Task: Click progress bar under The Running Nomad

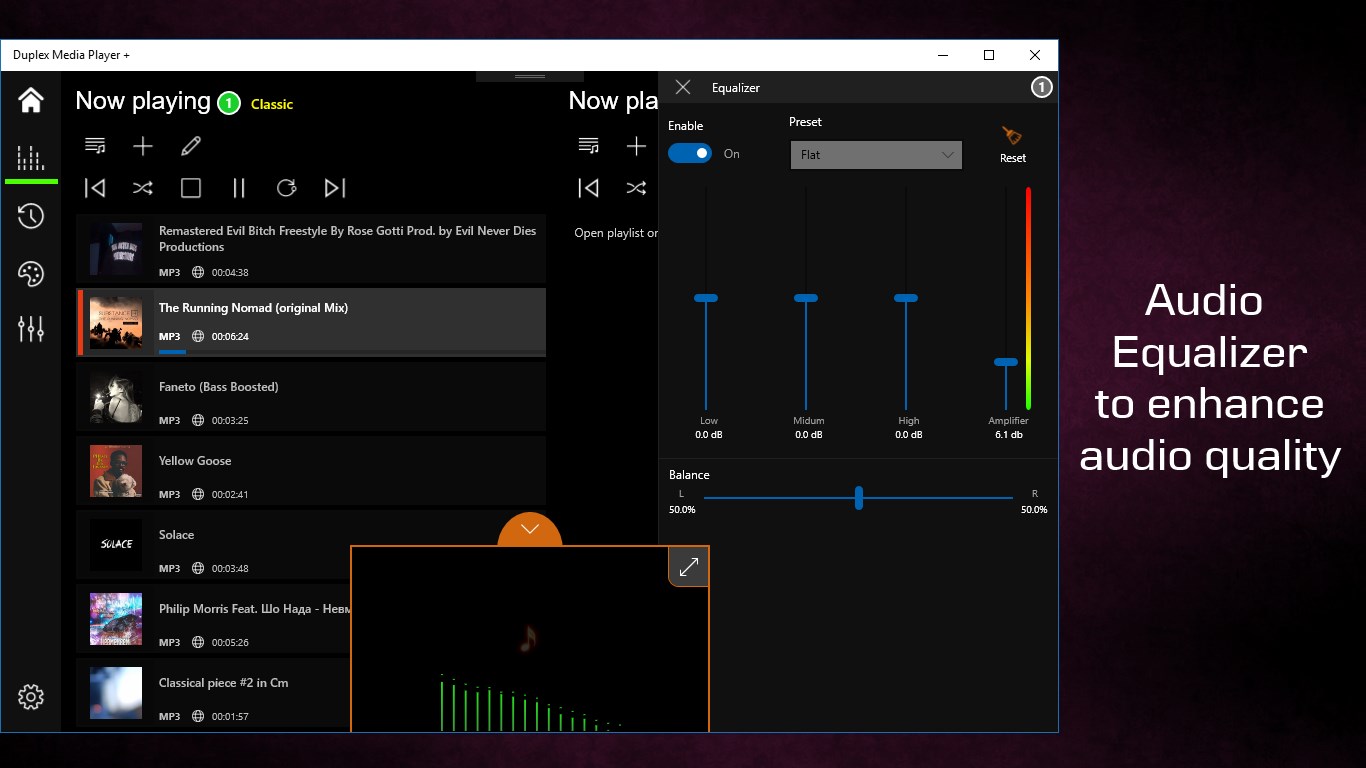Action: click(352, 352)
